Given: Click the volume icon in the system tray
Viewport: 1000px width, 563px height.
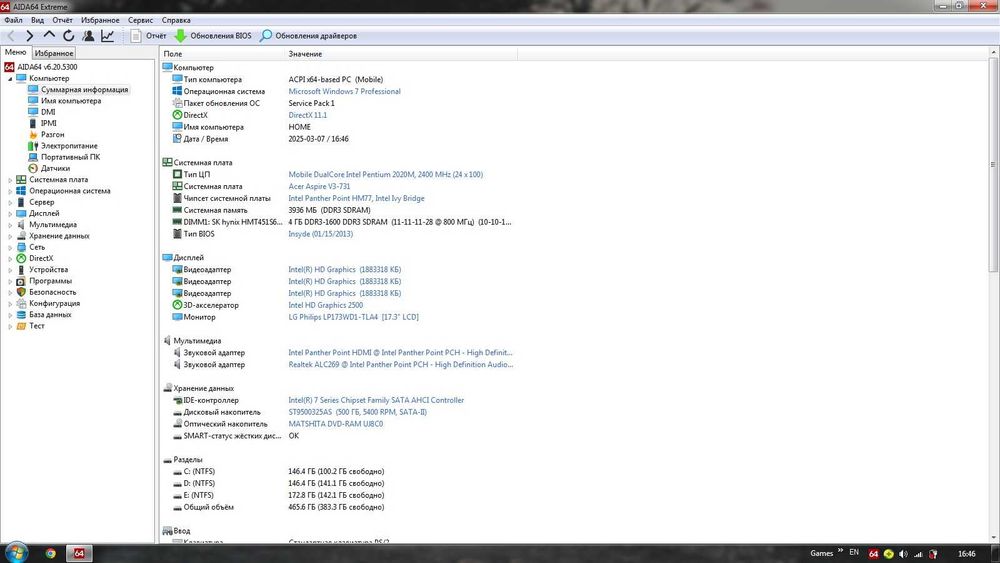Looking at the screenshot, I should tap(903, 554).
